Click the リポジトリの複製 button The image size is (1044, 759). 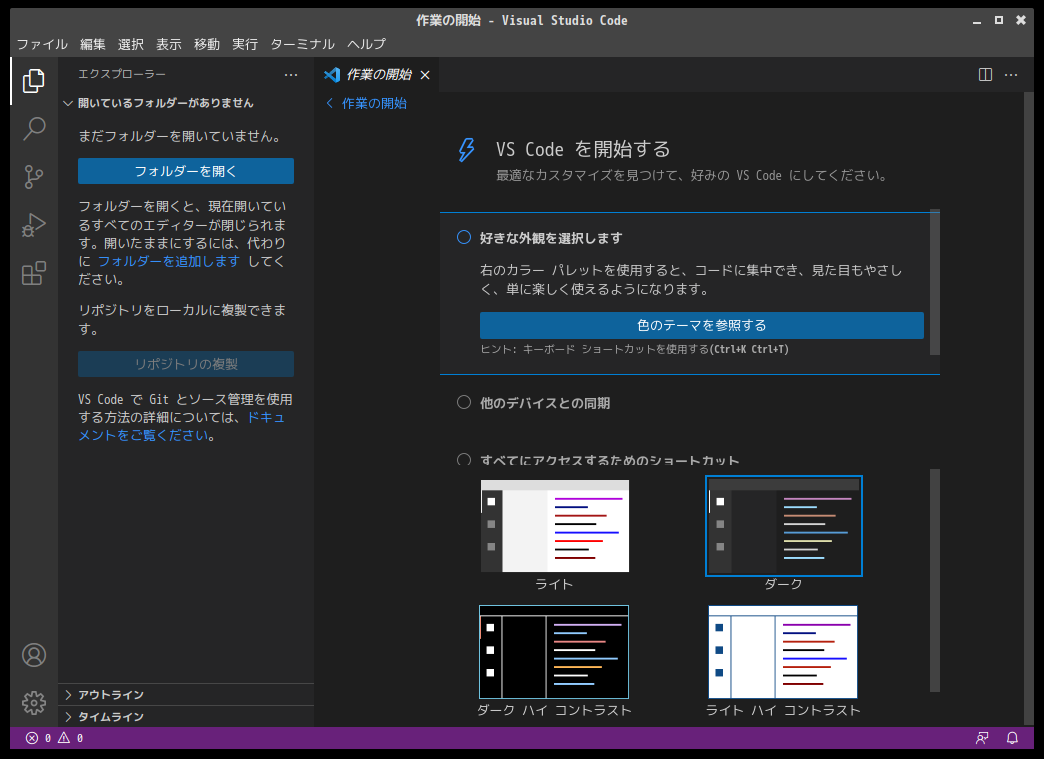click(186, 364)
